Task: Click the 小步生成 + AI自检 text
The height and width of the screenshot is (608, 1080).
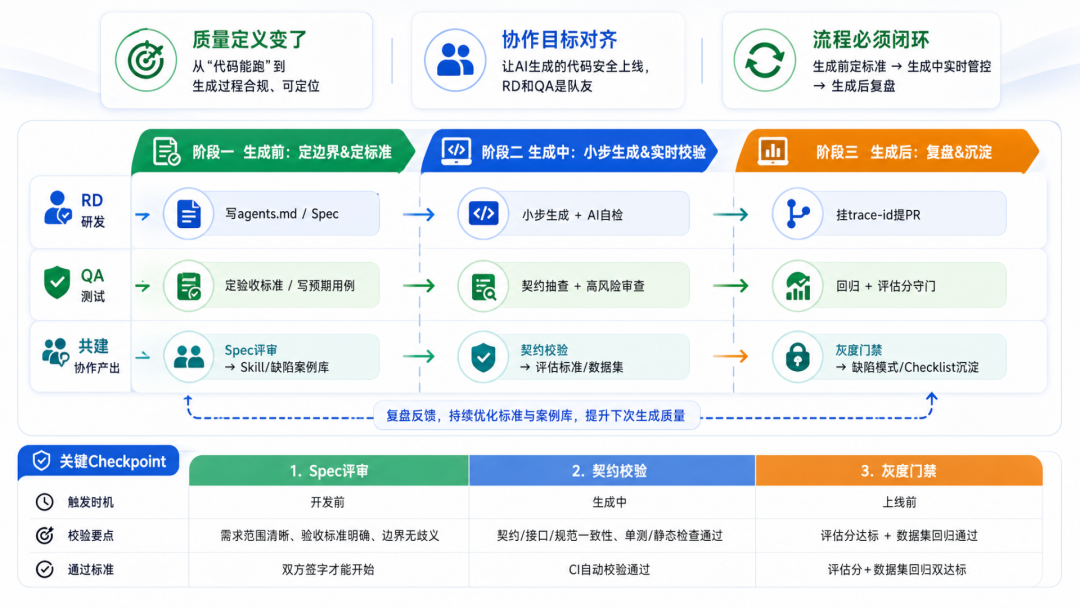Action: [572, 215]
